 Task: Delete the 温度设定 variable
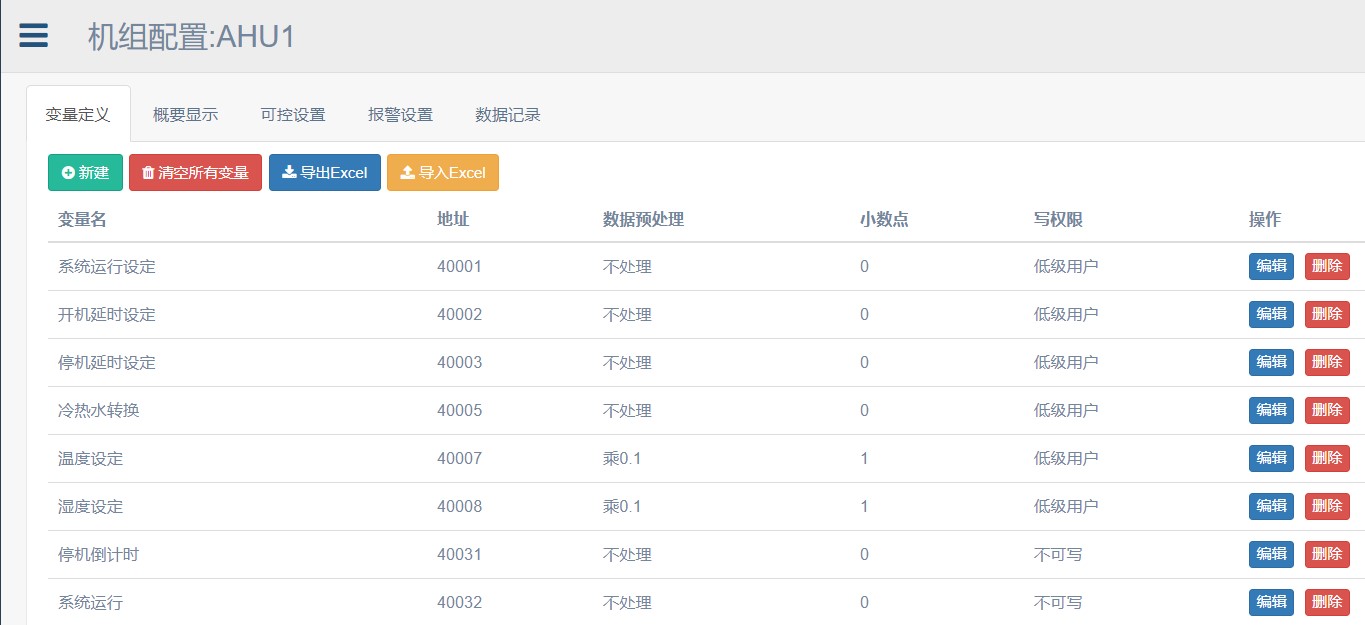click(1327, 458)
